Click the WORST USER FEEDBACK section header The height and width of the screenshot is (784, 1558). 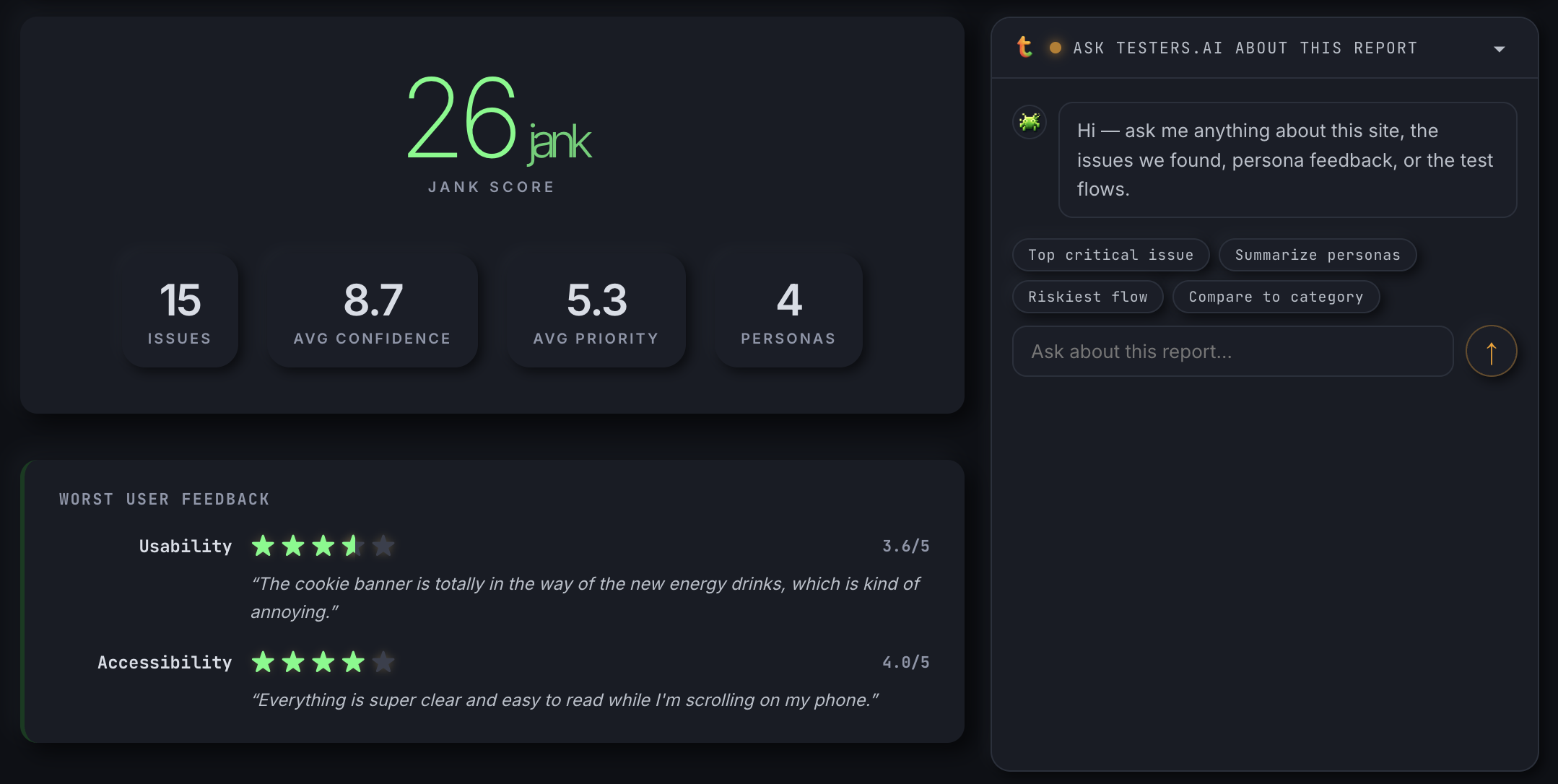[164, 498]
